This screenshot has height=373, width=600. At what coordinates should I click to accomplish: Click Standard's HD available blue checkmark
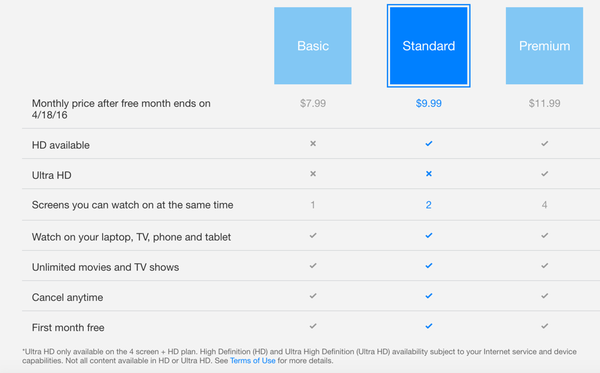[429, 143]
